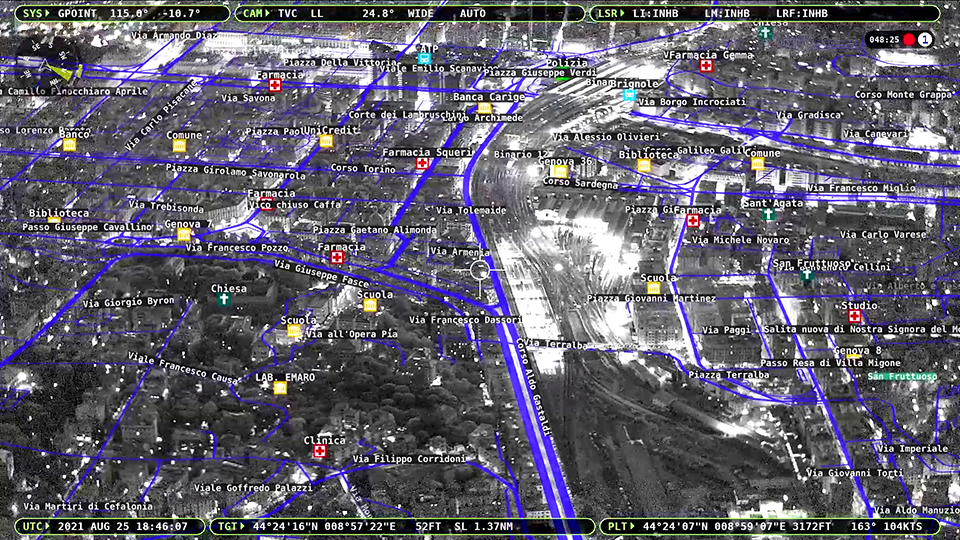Toggle the red recording indicator

point(909,40)
